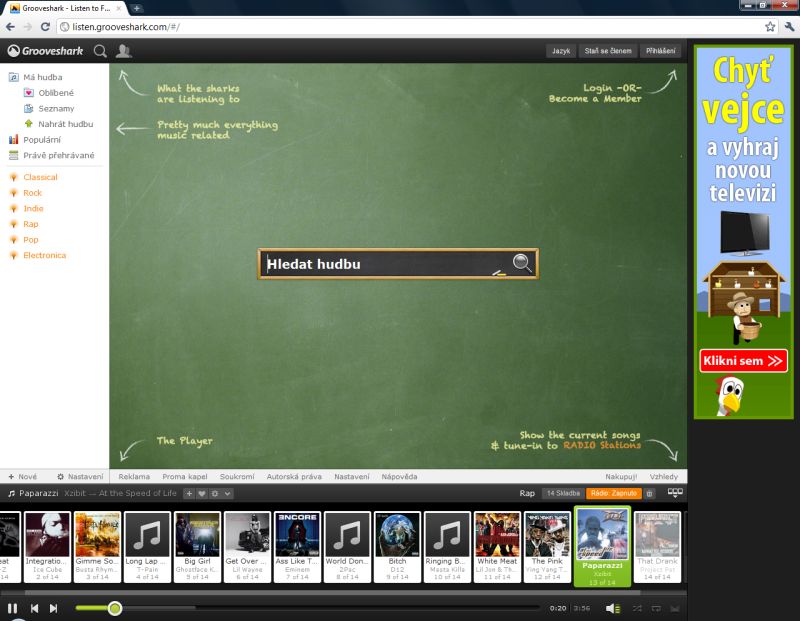Toggle crossfade icon in player

click(675, 608)
